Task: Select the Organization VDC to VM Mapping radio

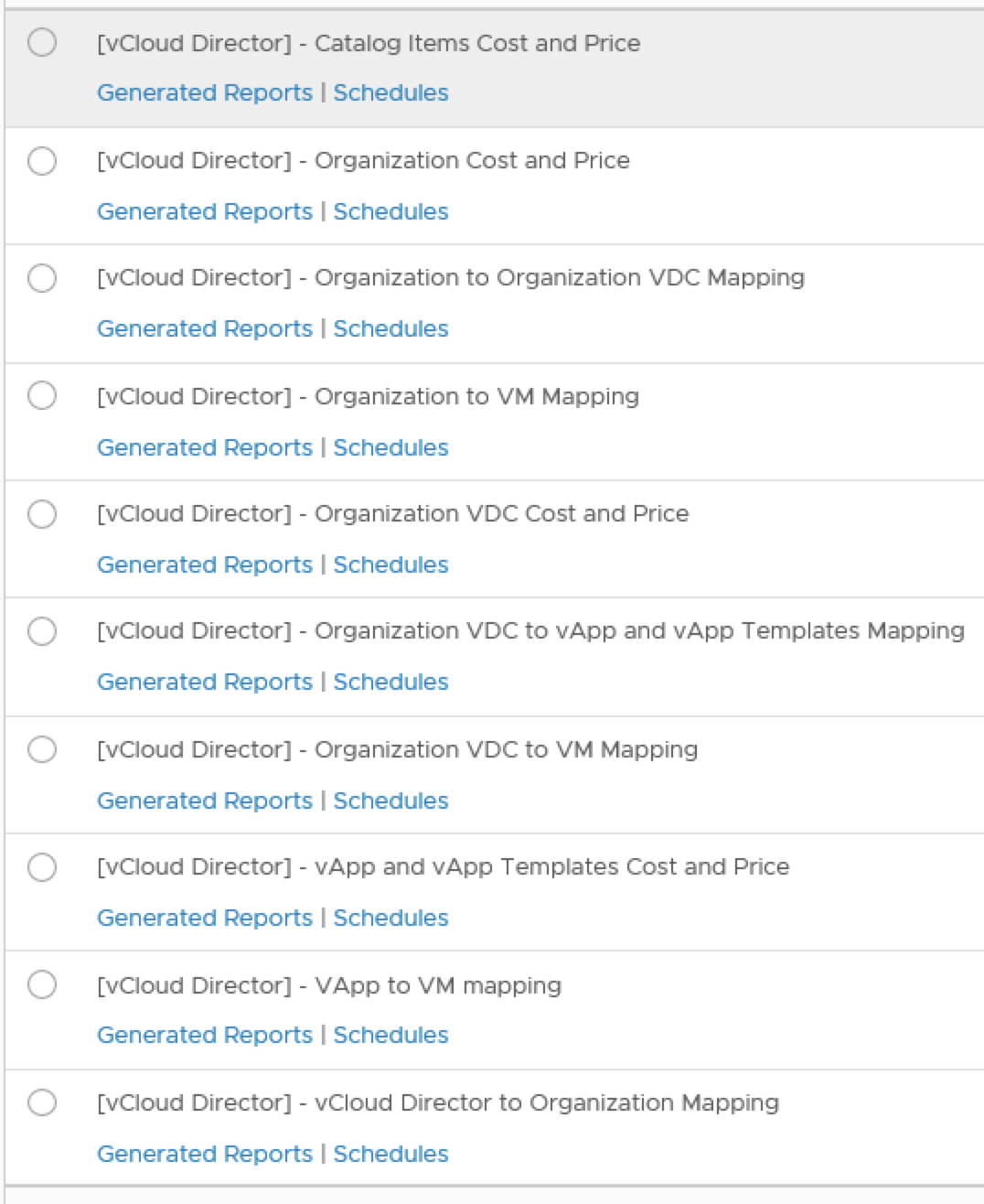Action: point(42,749)
